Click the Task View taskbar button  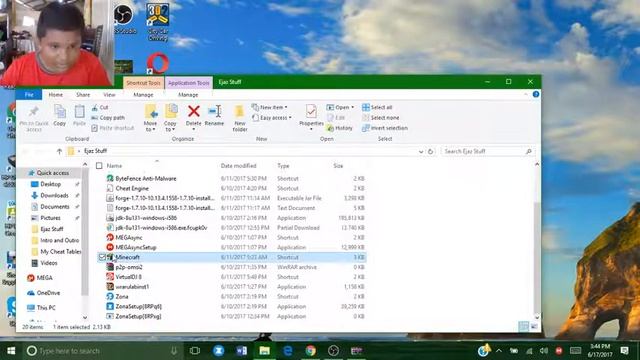195,351
